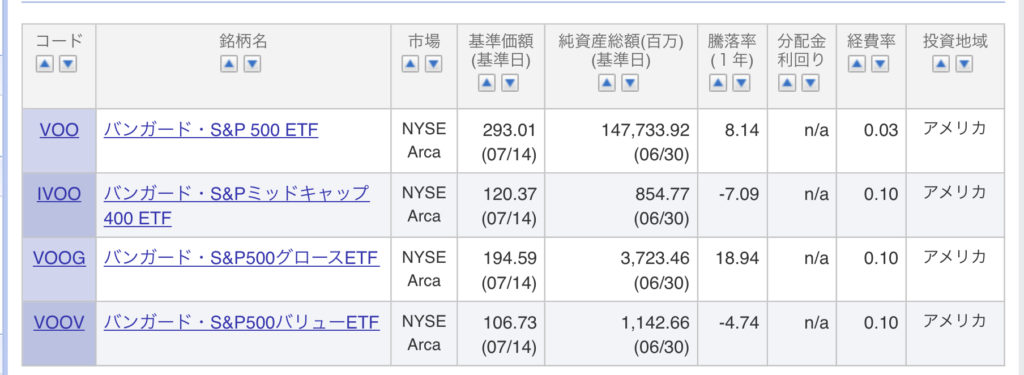Sort 投資地域 column descending arrow
The width and height of the screenshot is (1024, 375).
(x=965, y=64)
